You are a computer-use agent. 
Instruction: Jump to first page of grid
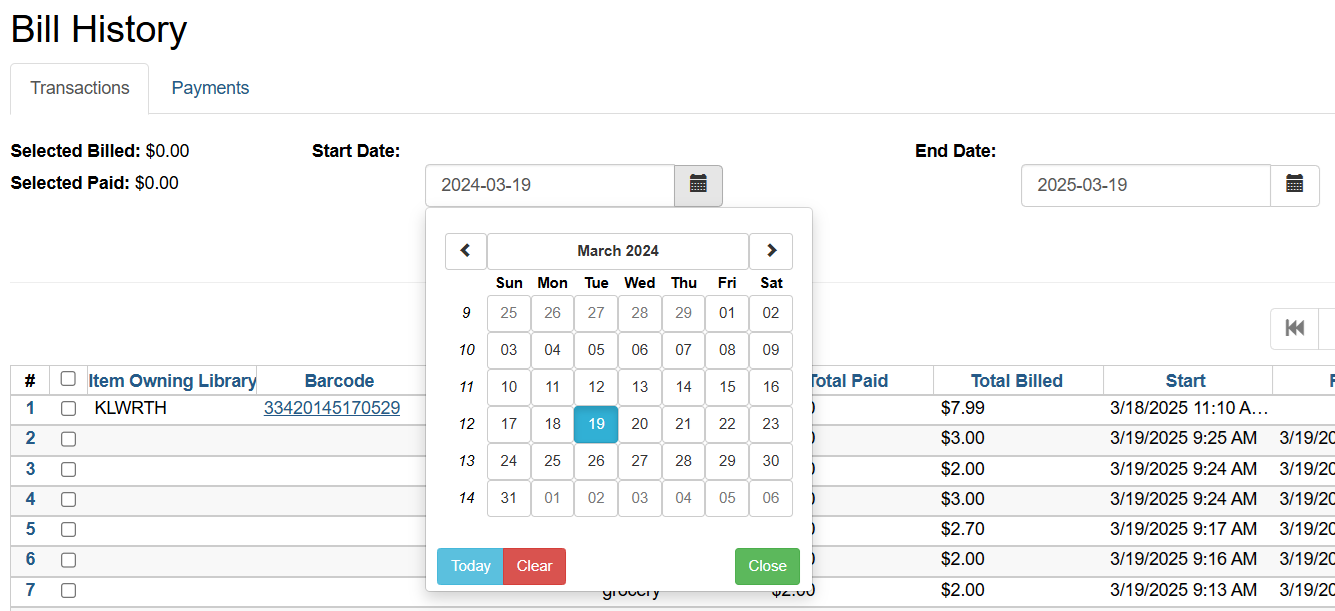[x=1294, y=329]
